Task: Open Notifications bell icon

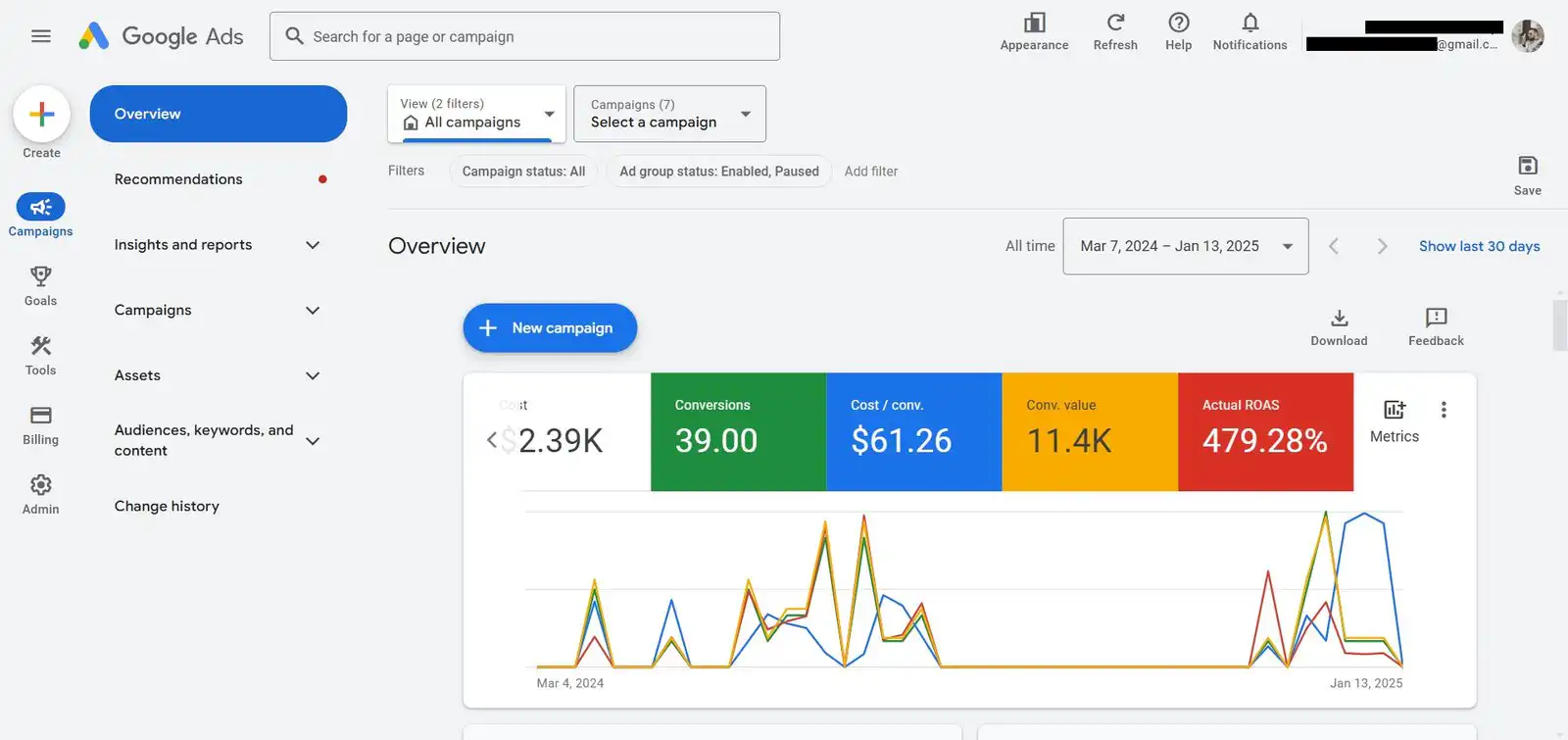Action: [1249, 23]
